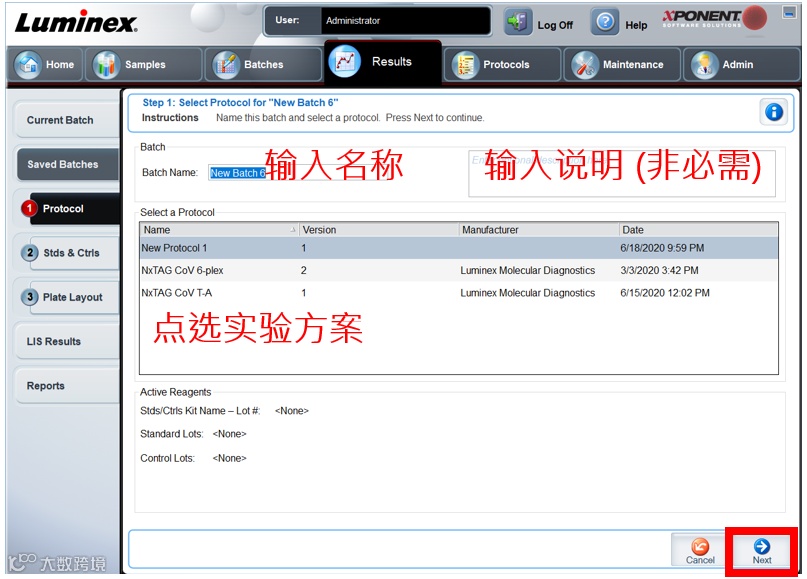
Task: Sort protocols by Manufacturer column header
Action: pyautogui.click(x=538, y=230)
